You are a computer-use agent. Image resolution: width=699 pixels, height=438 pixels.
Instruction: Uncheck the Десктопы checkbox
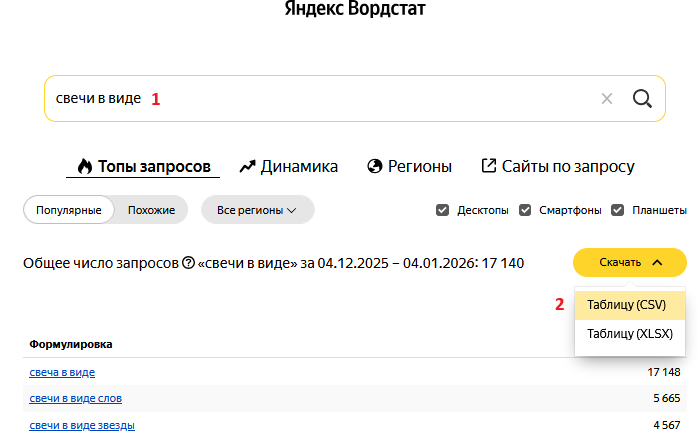pos(442,210)
